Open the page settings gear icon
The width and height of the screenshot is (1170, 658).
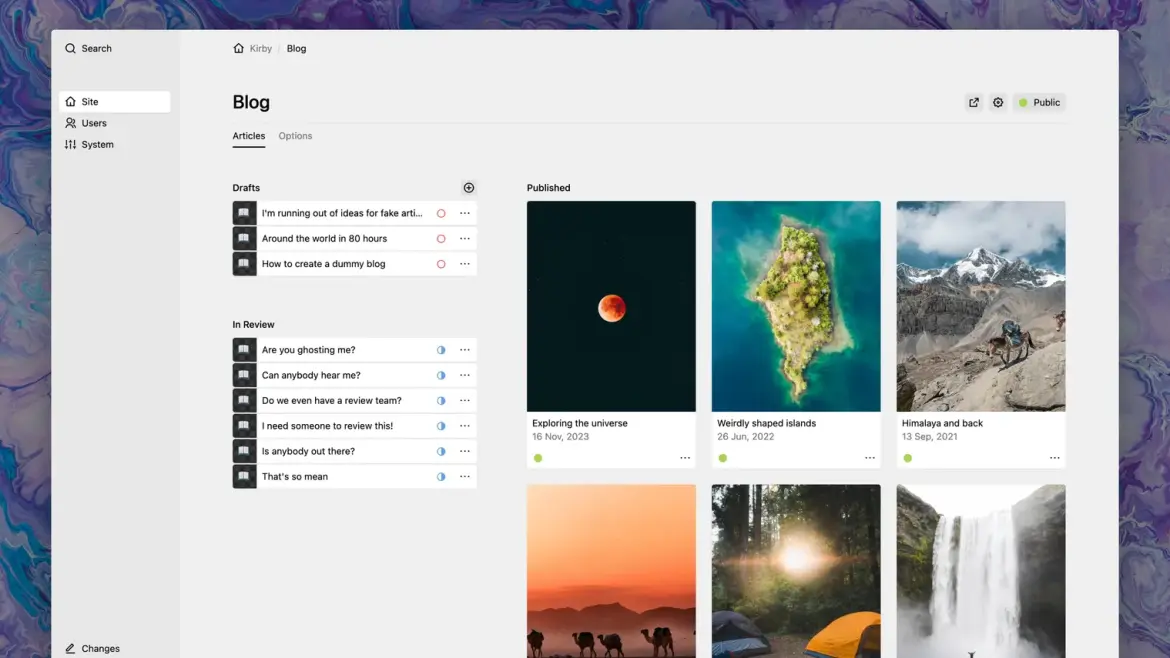(998, 102)
